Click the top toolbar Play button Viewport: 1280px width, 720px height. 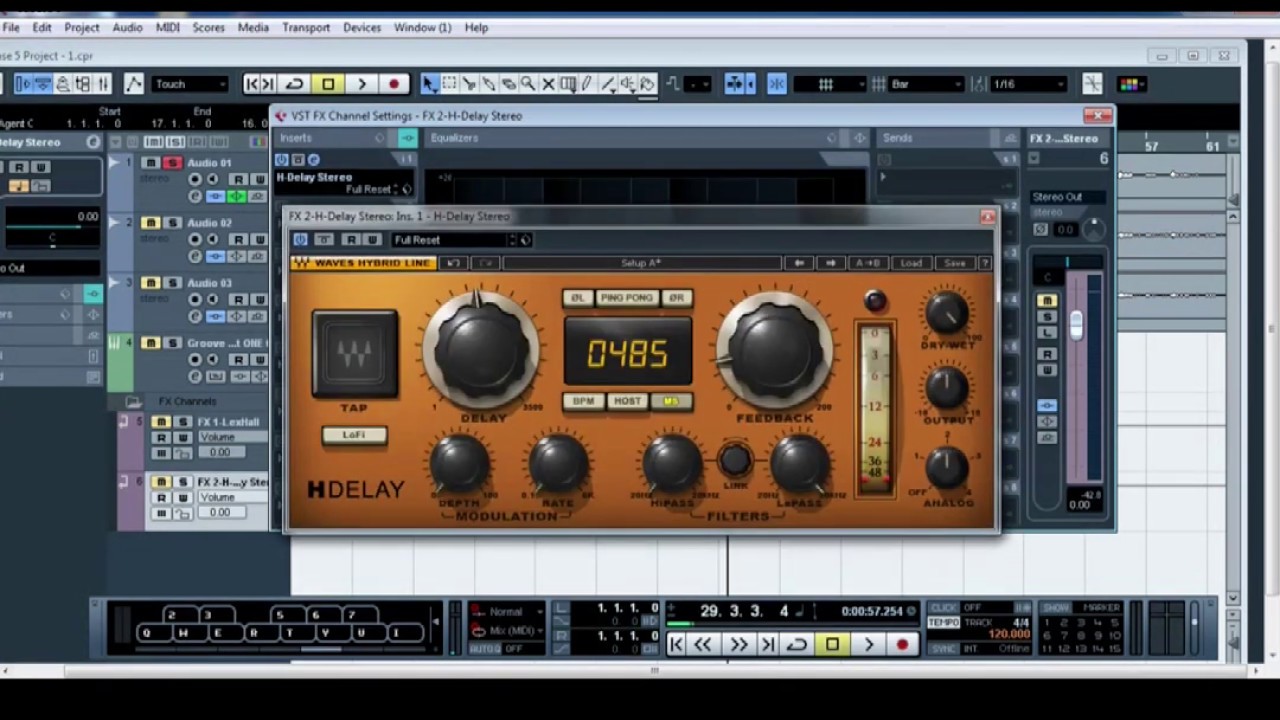(361, 85)
